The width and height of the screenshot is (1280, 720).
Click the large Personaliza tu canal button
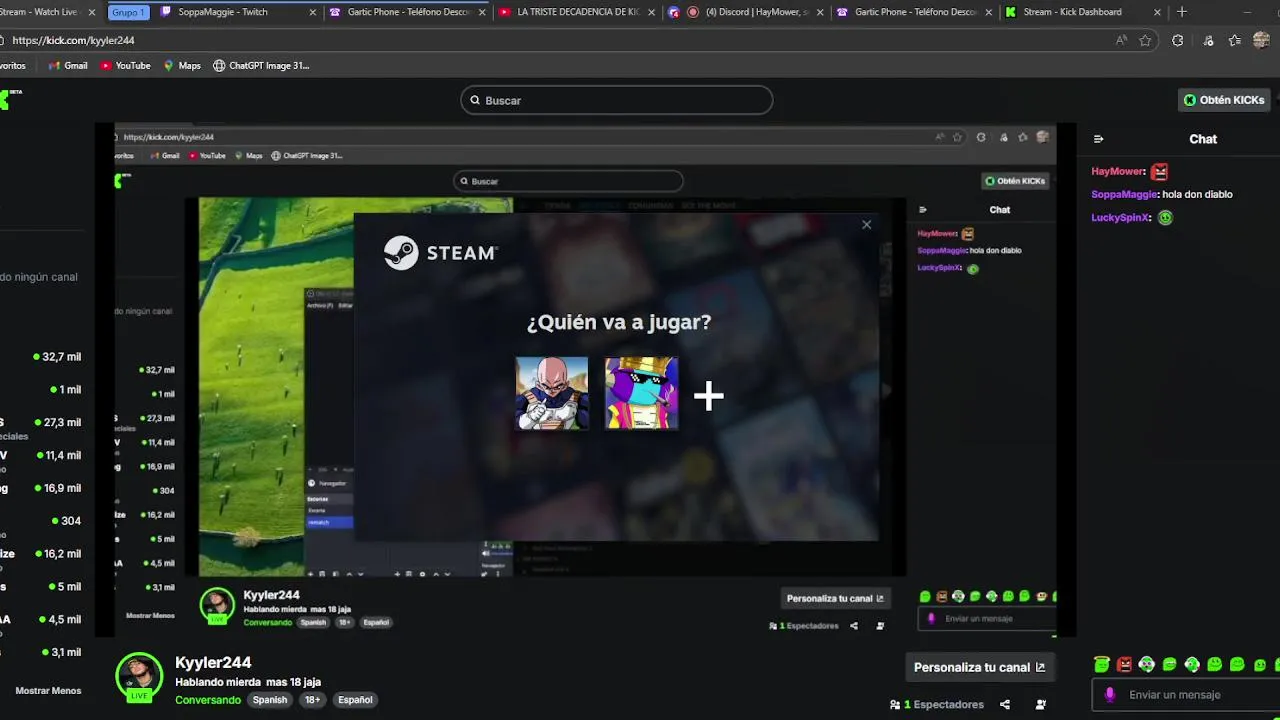[979, 667]
